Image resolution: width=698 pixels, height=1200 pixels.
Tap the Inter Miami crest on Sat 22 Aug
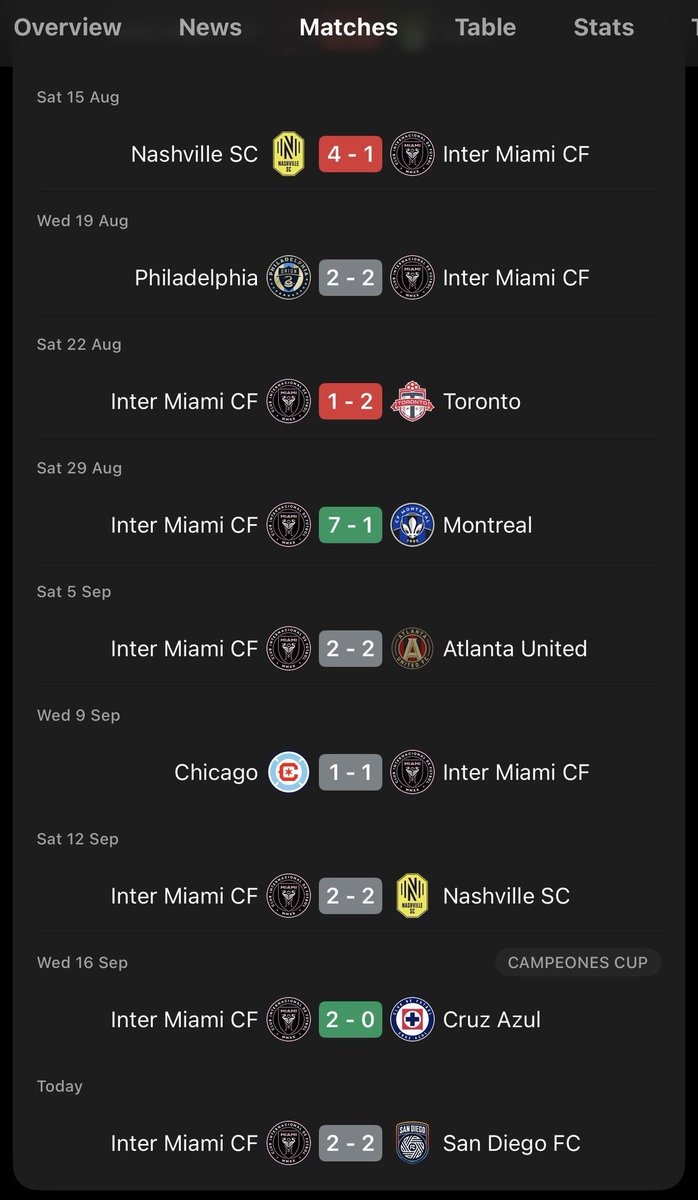point(289,402)
